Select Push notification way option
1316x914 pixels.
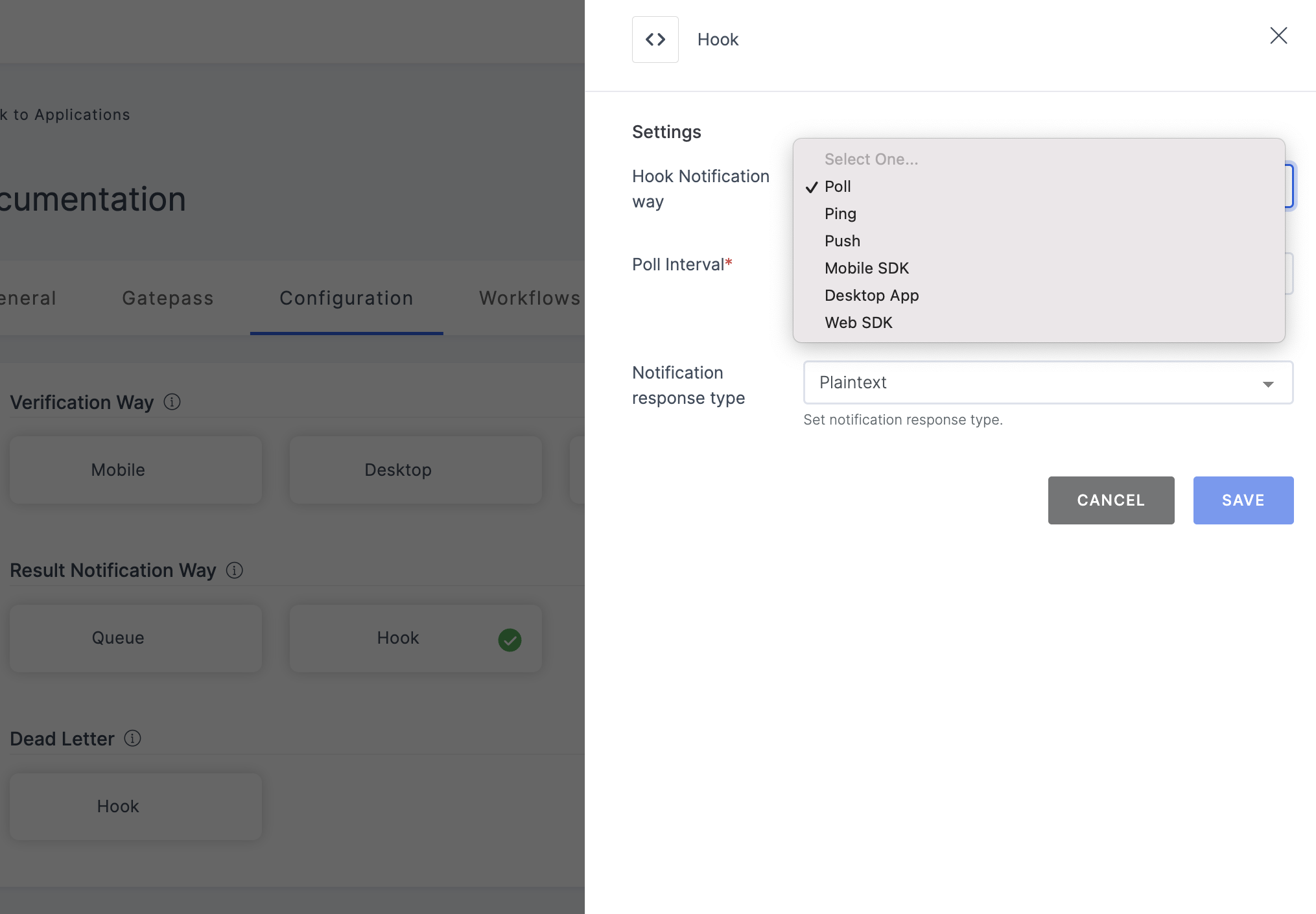click(842, 240)
